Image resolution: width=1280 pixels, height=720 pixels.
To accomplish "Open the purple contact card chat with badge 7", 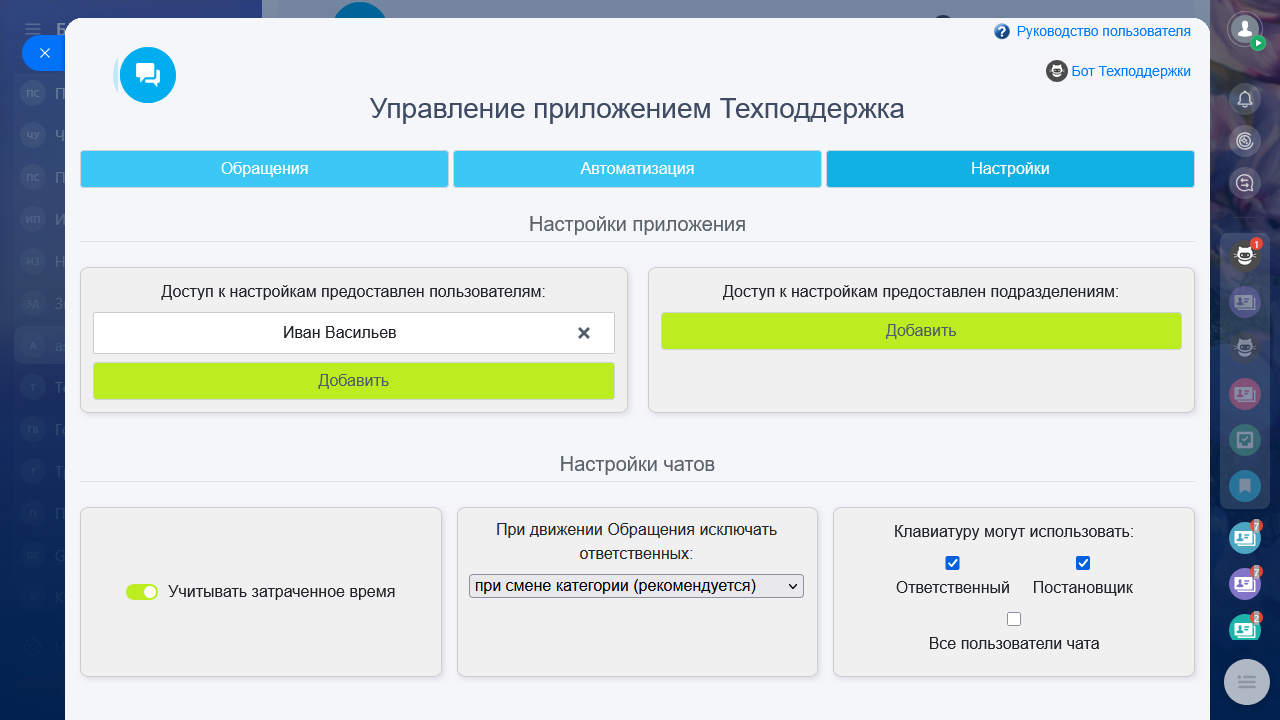I will click(x=1245, y=584).
